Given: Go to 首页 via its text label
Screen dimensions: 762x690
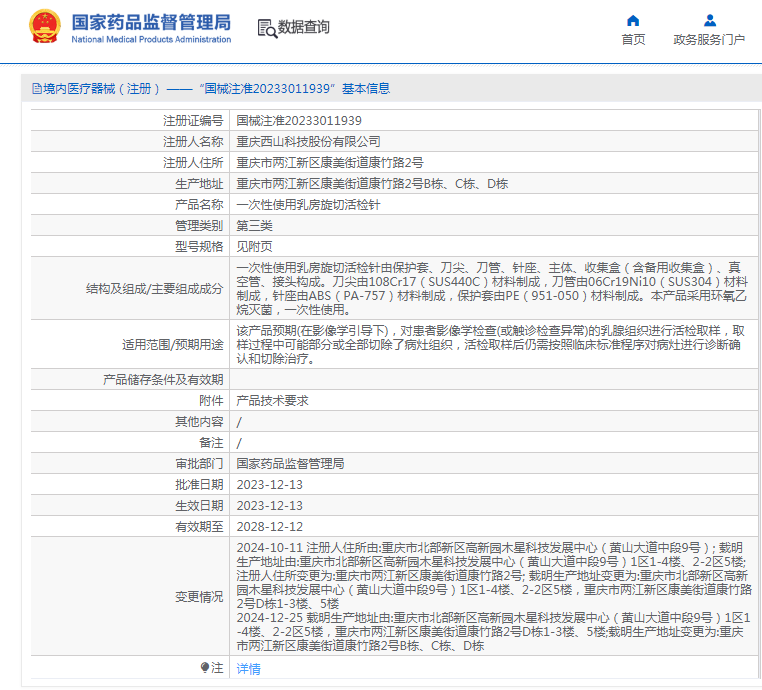Looking at the screenshot, I should pyautogui.click(x=633, y=40).
